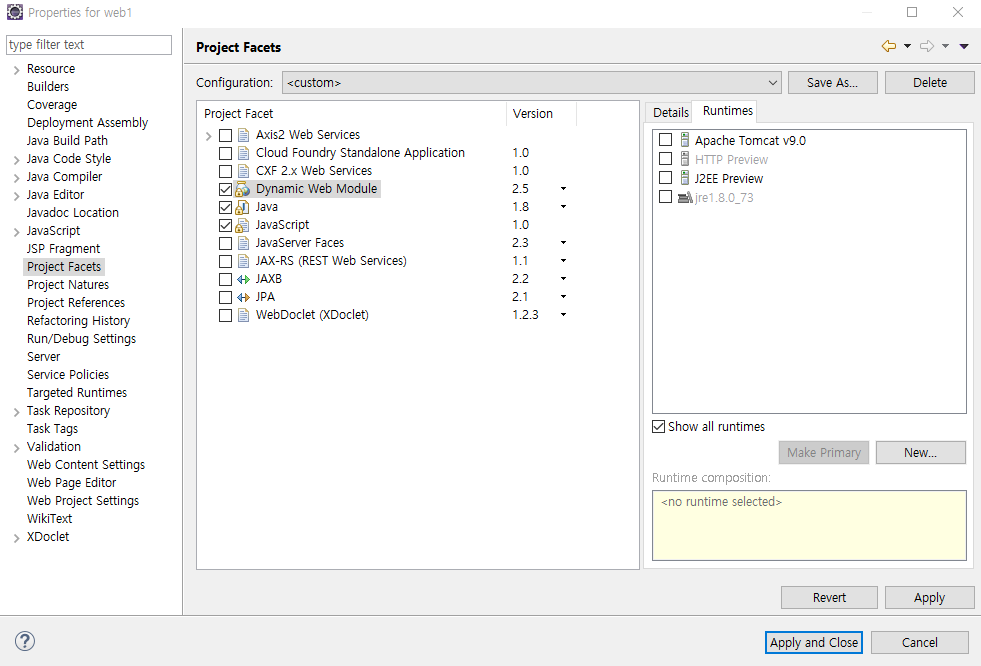Viewport: 981px width, 666px height.
Task: Open the JAXB version dropdown arrow
Action: 563,279
